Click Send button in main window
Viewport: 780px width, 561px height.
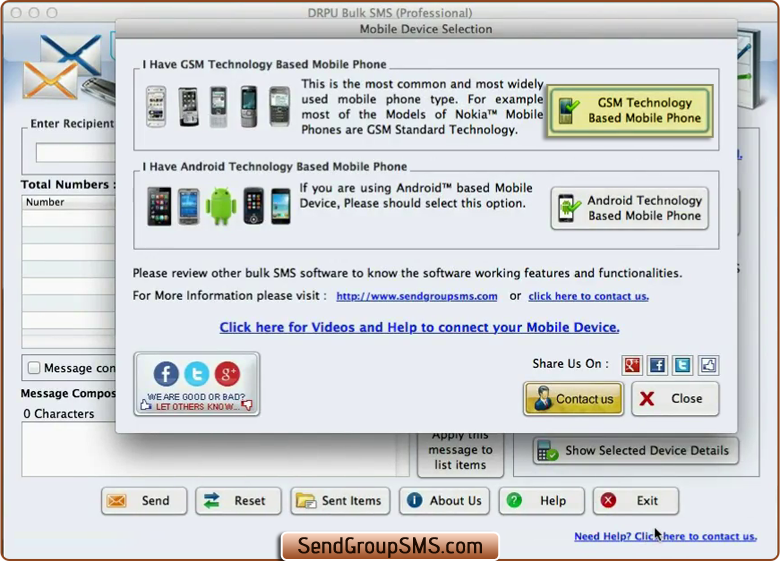click(144, 500)
